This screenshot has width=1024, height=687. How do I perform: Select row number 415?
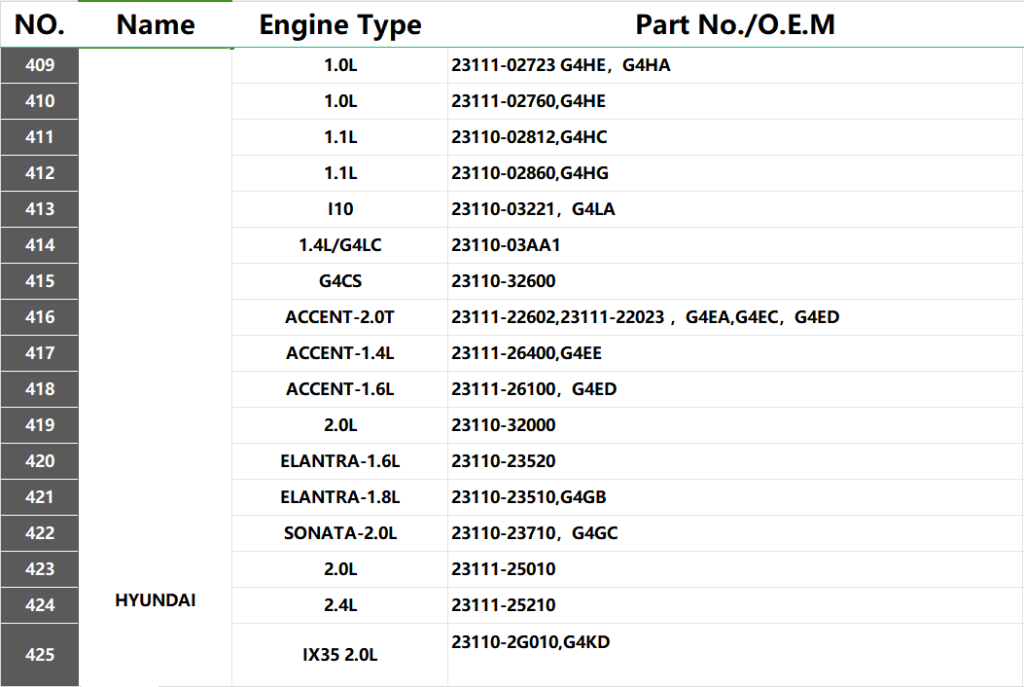click(40, 281)
